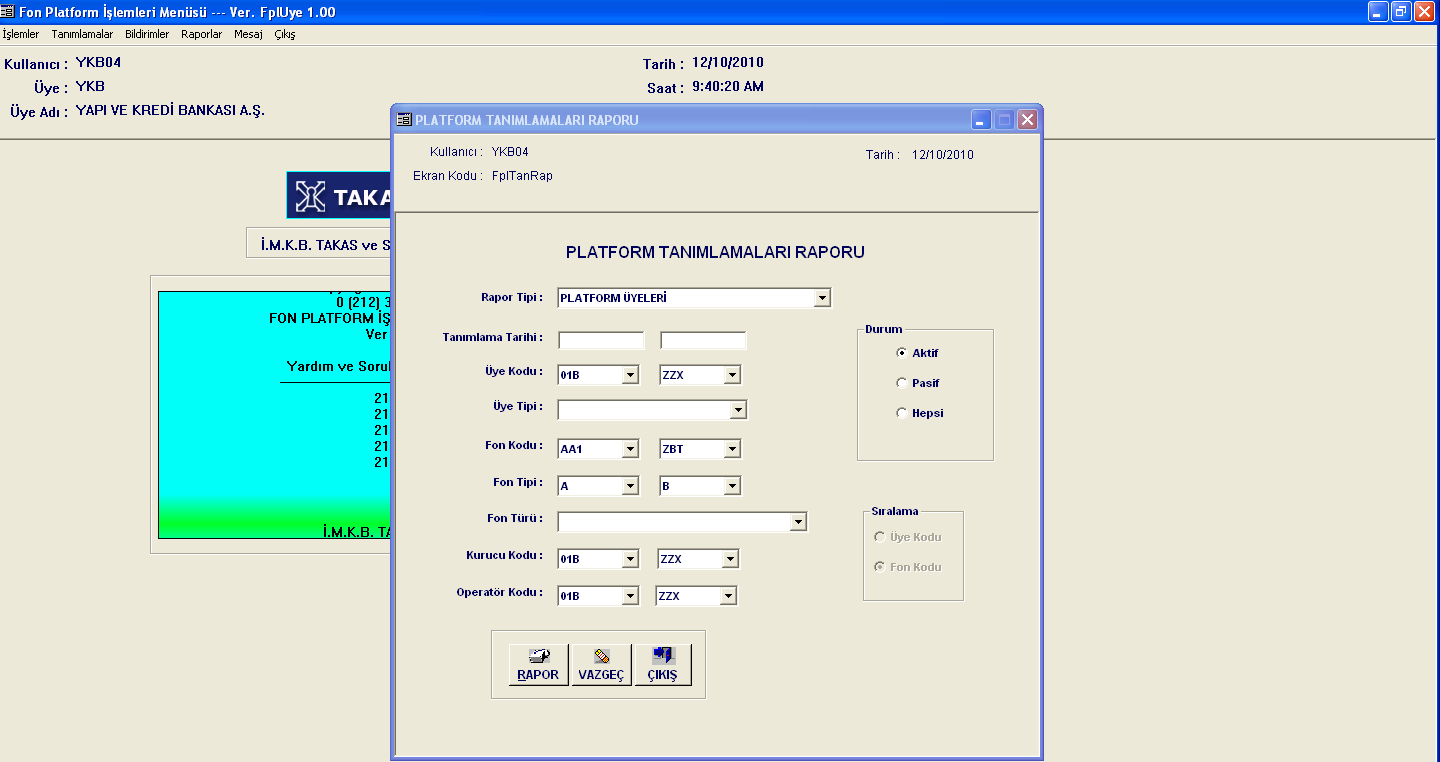
Task: Open Fon Kodu end dropdown showing ZBT
Action: [732, 450]
